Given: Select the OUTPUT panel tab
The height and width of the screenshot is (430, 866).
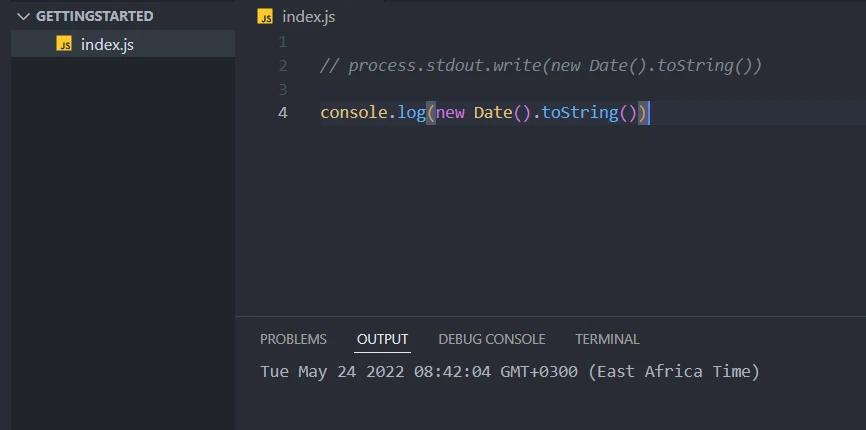Looking at the screenshot, I should 382,339.
